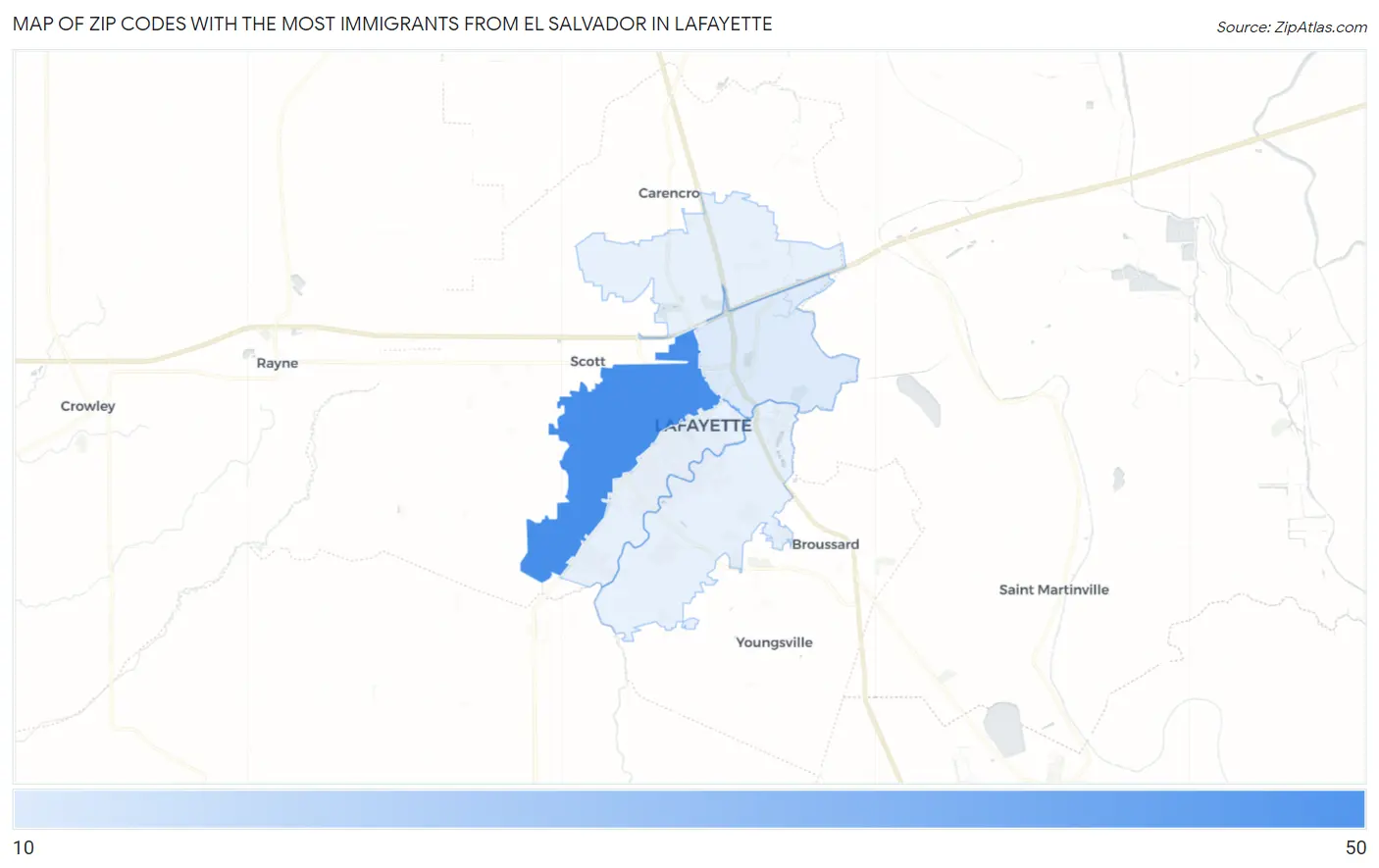1379x868 pixels.
Task: Click the Crowley town label
Action: tap(87, 406)
